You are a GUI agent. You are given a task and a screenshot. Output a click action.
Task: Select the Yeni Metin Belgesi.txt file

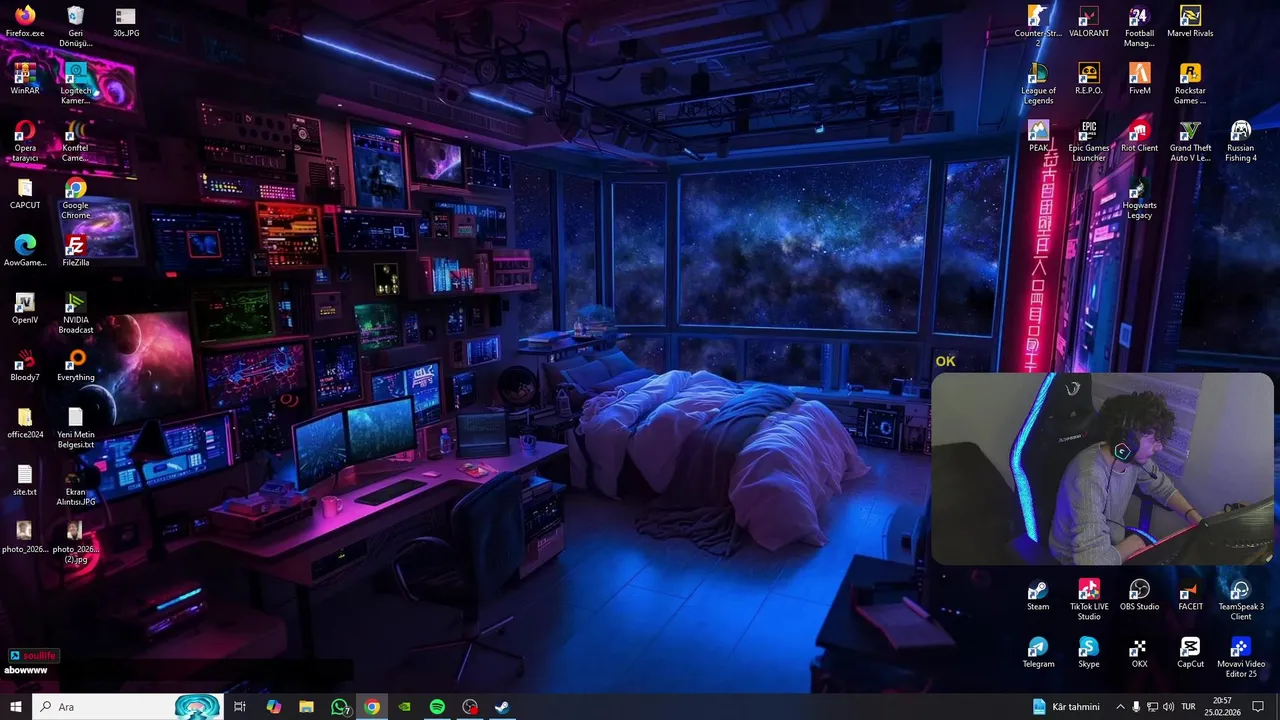point(75,428)
